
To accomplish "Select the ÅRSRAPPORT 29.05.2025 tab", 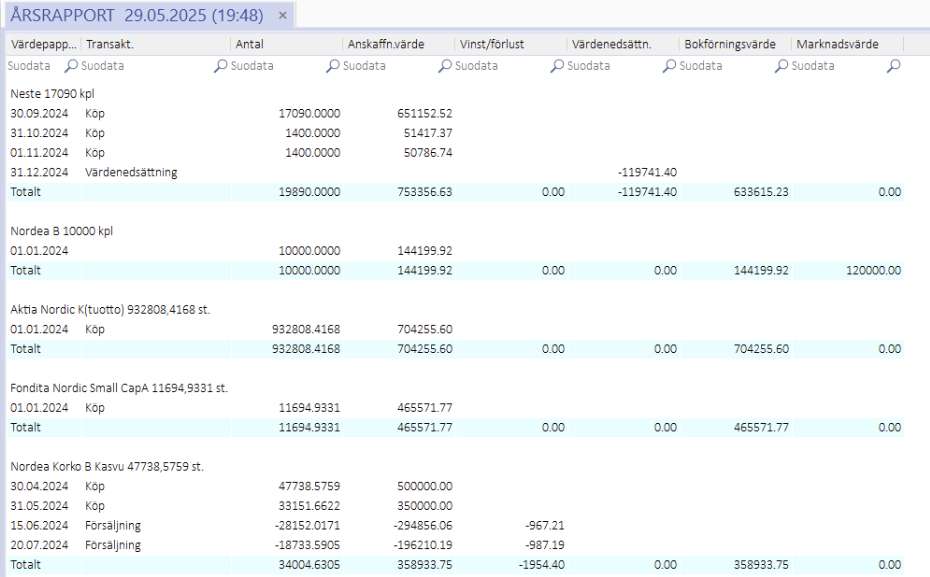I will point(135,15).
